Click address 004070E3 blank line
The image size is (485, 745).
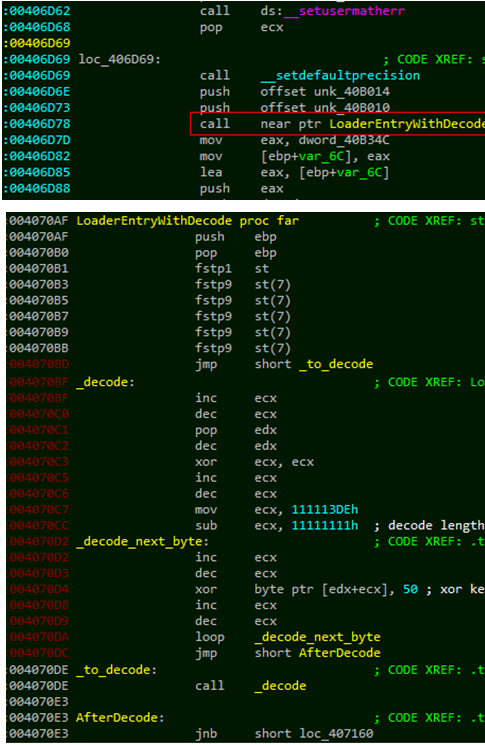[38, 702]
